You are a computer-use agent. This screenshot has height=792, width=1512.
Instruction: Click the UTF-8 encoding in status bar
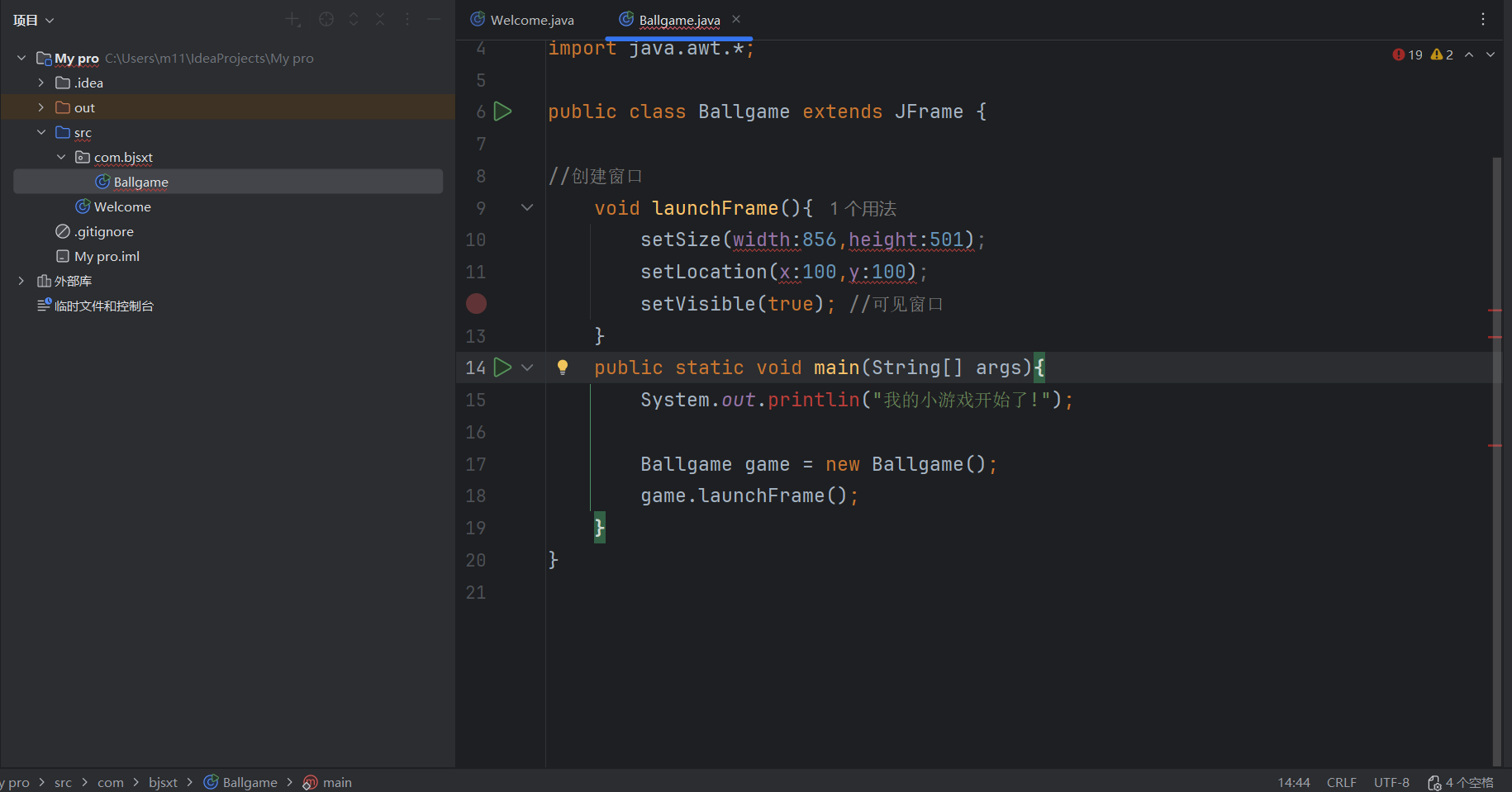tap(1391, 782)
